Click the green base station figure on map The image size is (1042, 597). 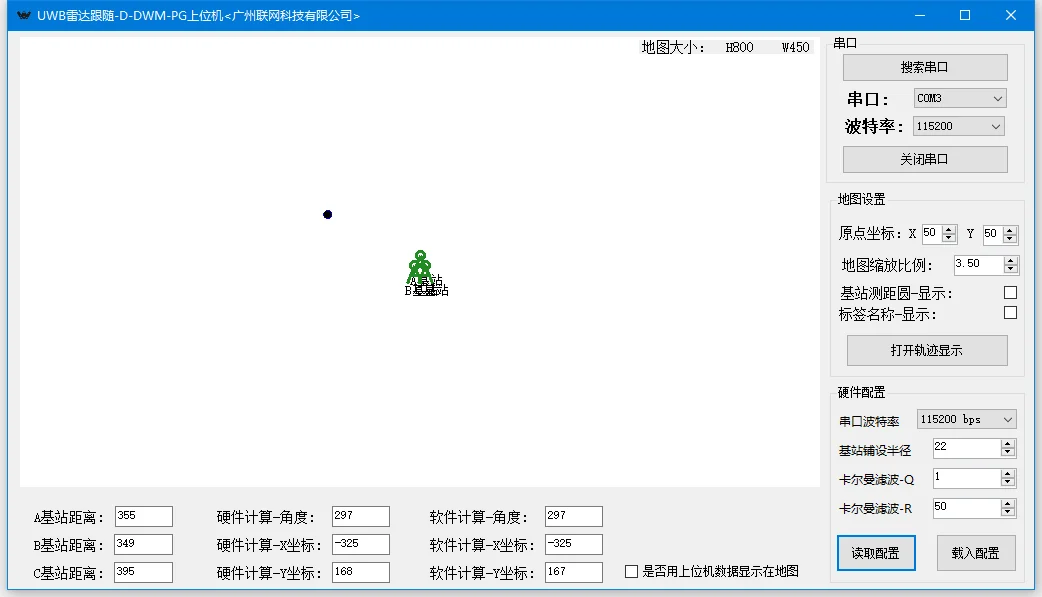tap(420, 267)
